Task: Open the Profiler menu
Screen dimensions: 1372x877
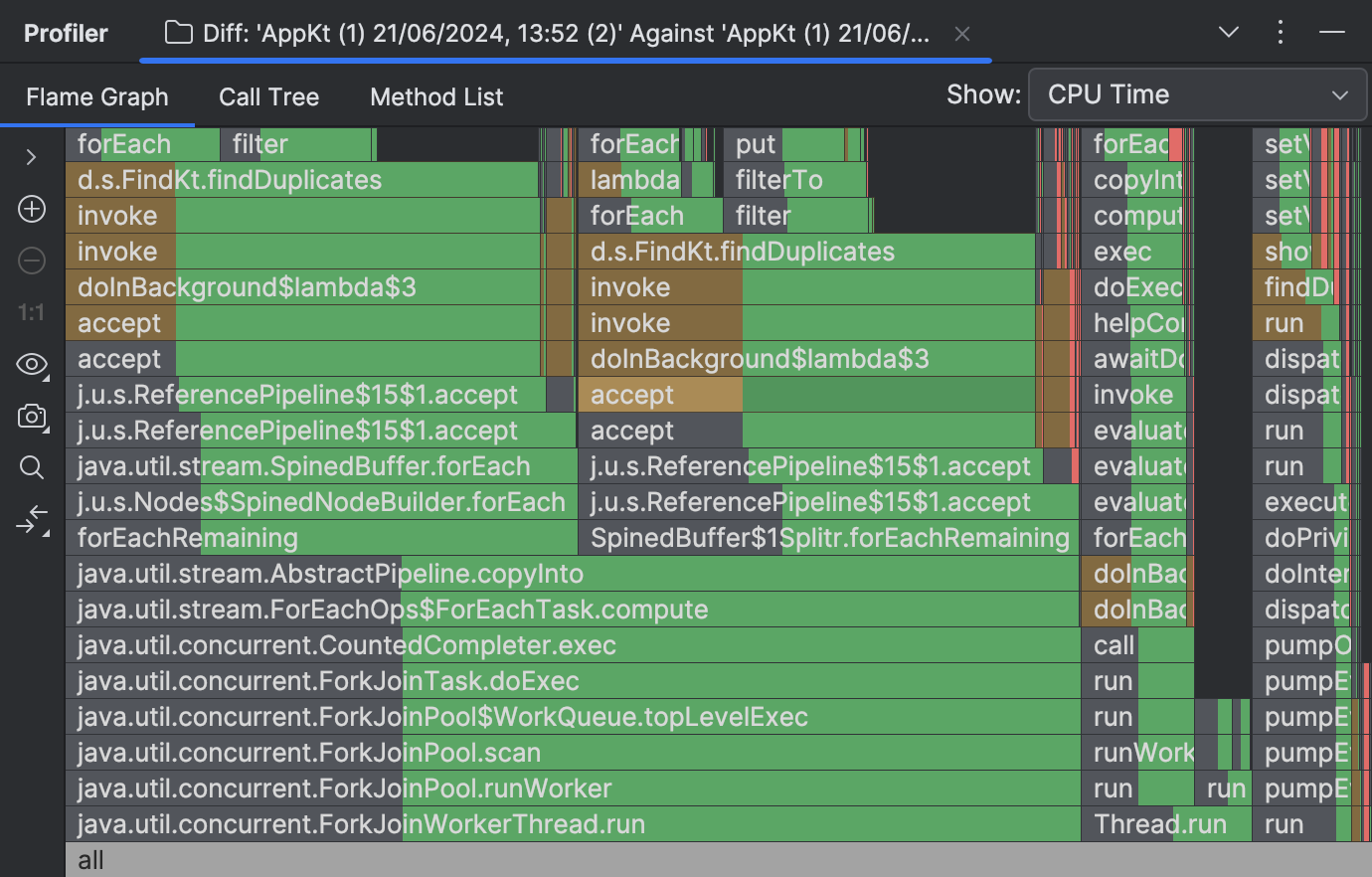Action: [66, 32]
